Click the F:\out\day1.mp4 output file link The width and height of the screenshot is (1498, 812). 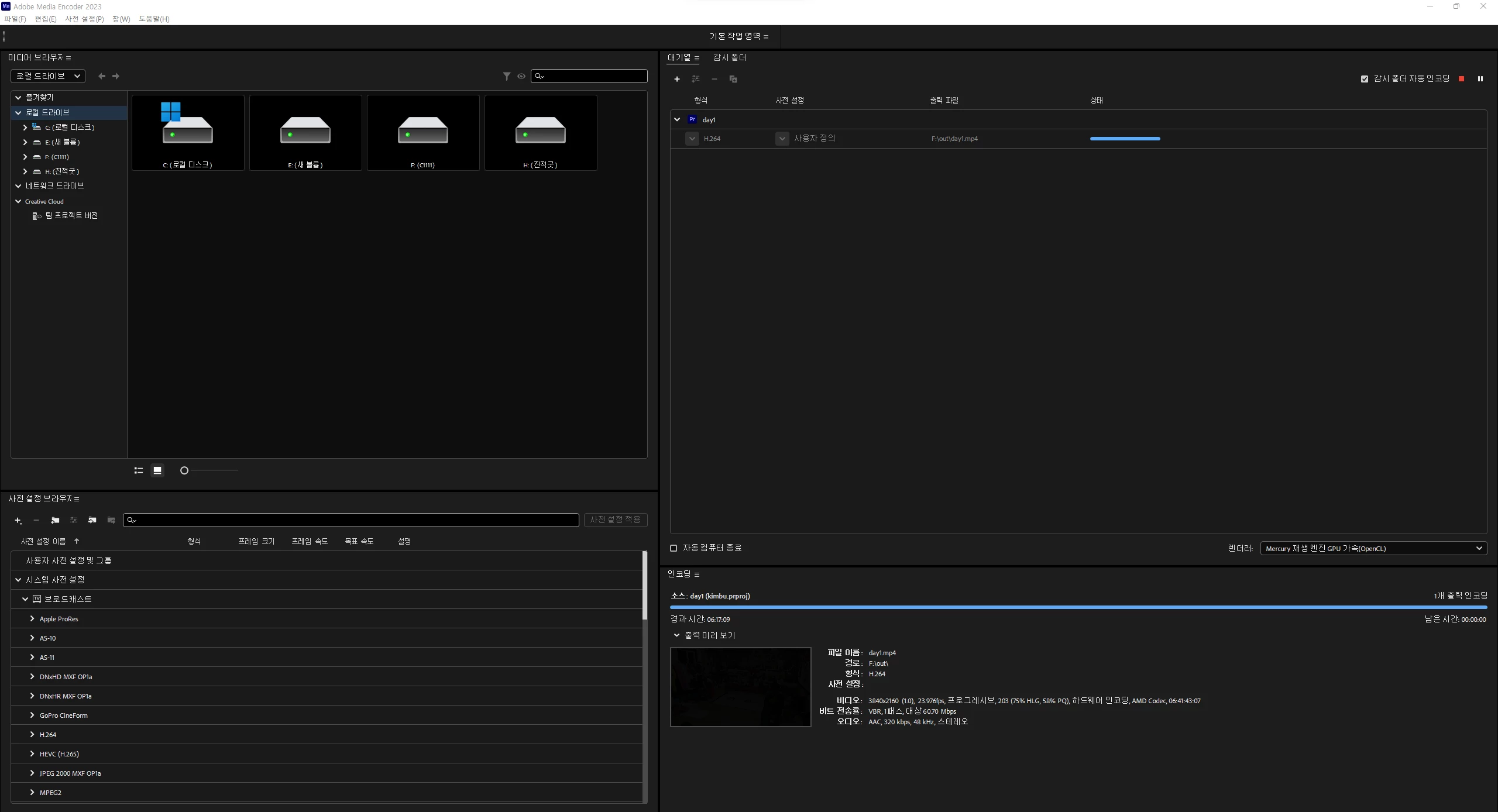pyautogui.click(x=954, y=139)
